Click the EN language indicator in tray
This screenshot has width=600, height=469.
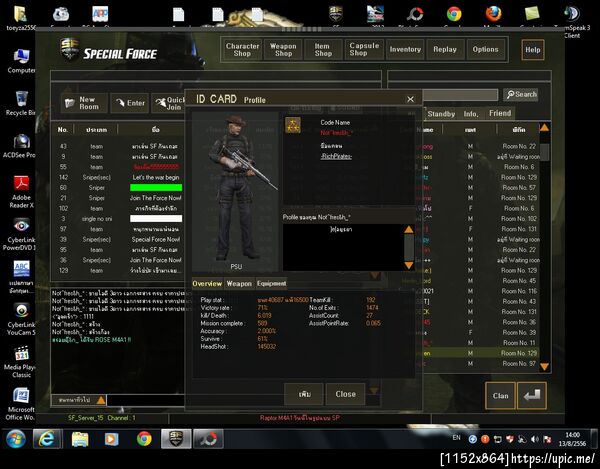pos(456,438)
